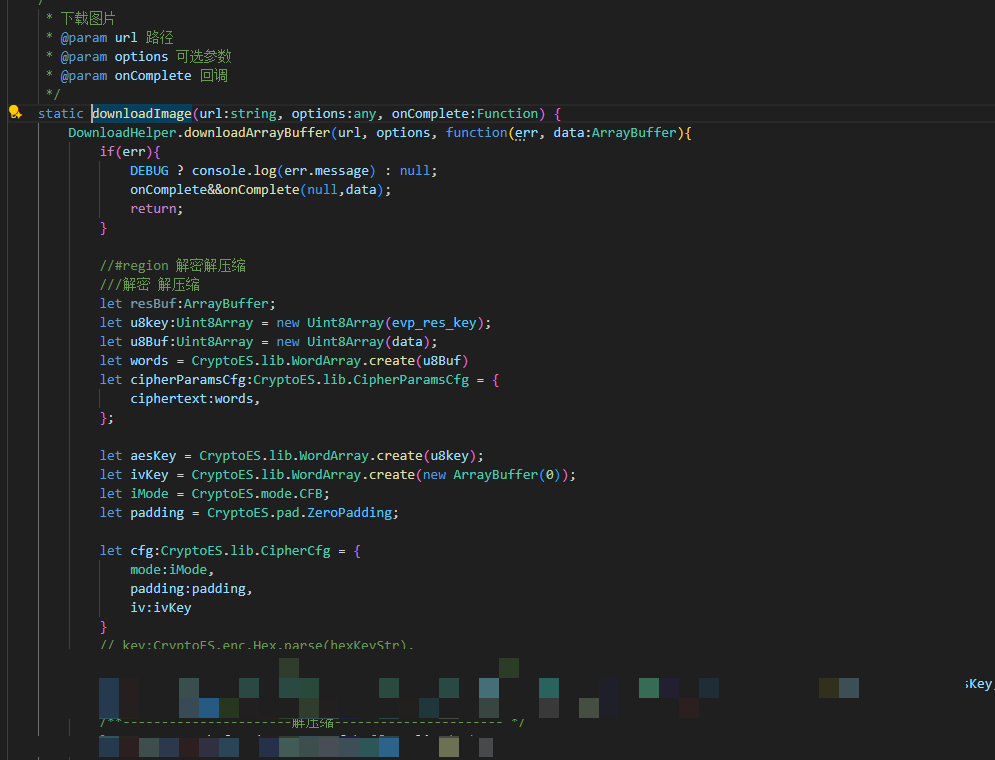Viewport: 995px width, 760px height.
Task: Click the 'function' keyword
Action: (x=476, y=133)
